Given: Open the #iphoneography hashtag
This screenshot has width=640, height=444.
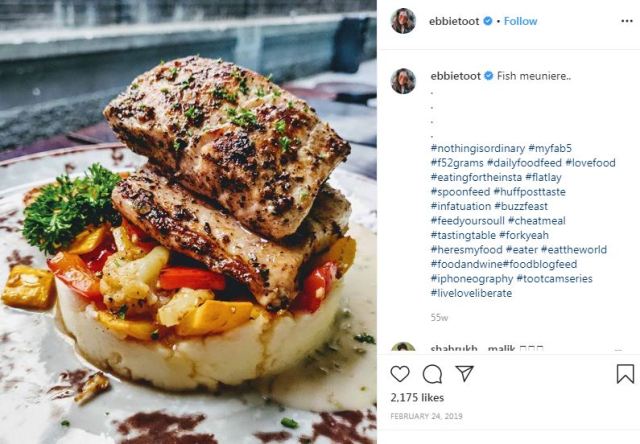Looking at the screenshot, I should [472, 279].
